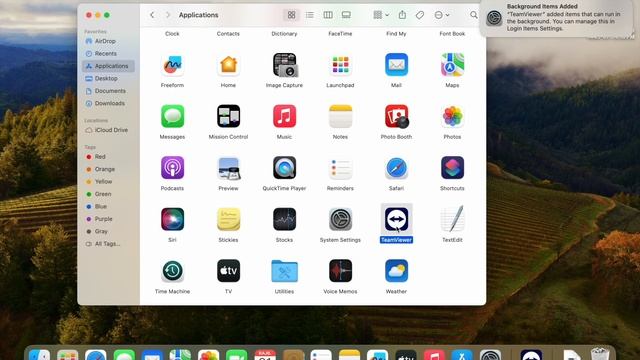Screen dimensions: 640x360
Task: Open the TextEdit app icon
Action: 452,219
